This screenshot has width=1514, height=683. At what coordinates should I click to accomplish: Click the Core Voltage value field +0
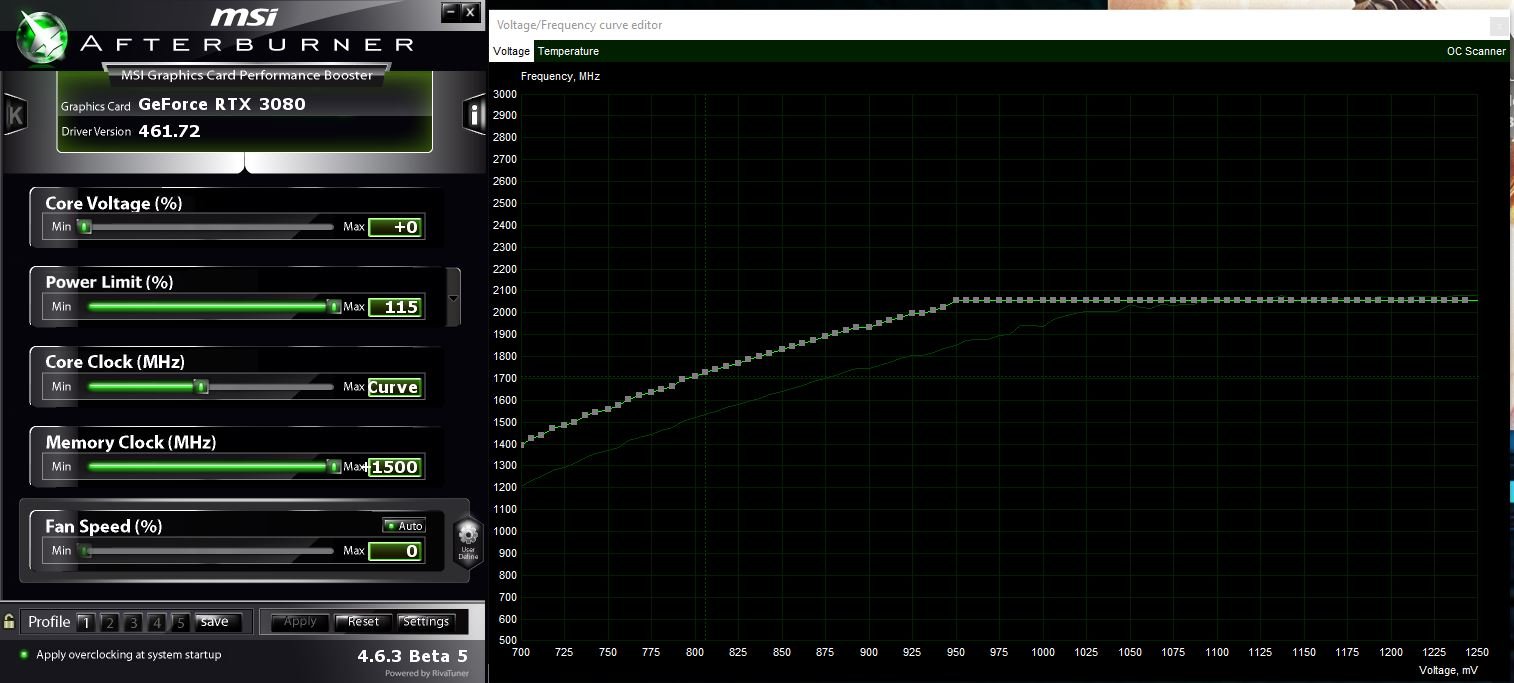coord(396,227)
